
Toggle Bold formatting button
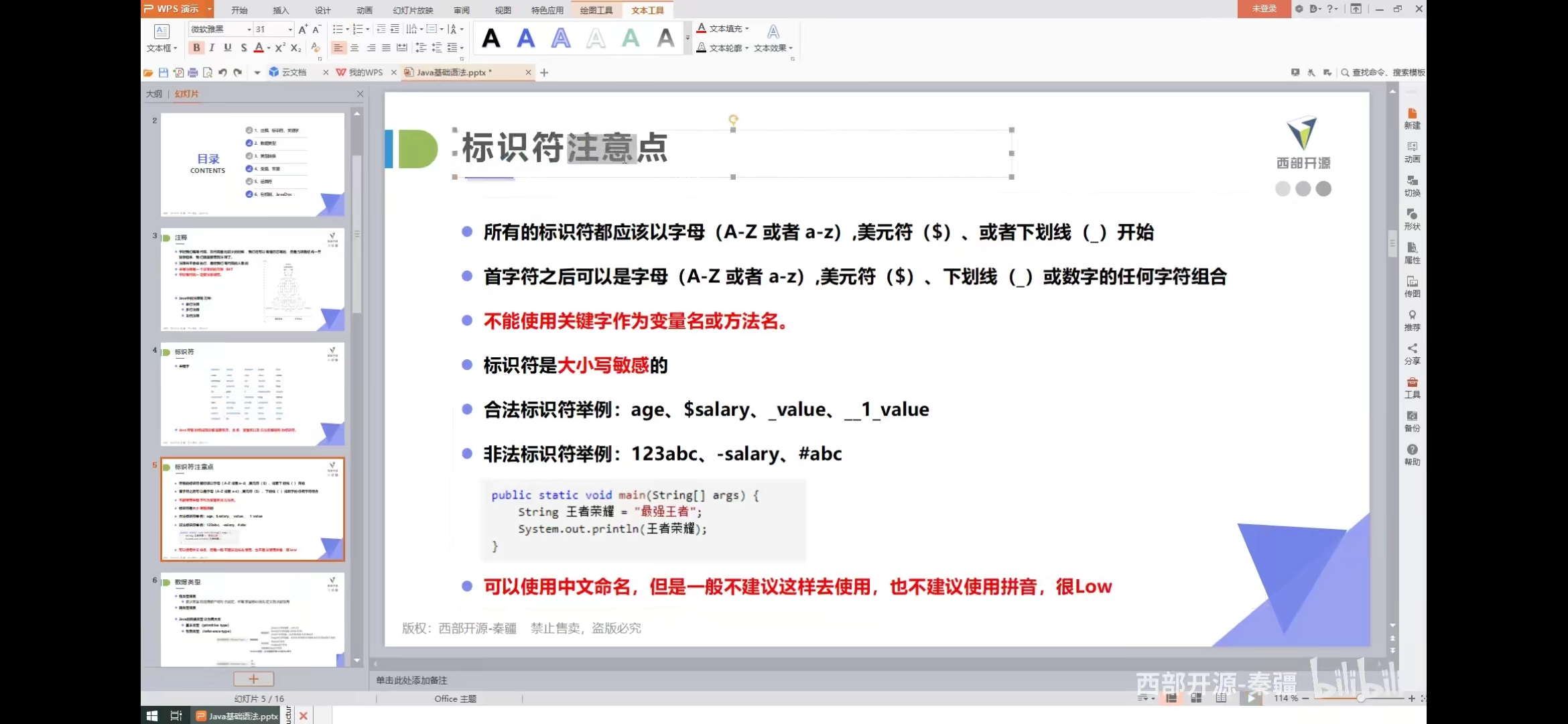coord(196,48)
